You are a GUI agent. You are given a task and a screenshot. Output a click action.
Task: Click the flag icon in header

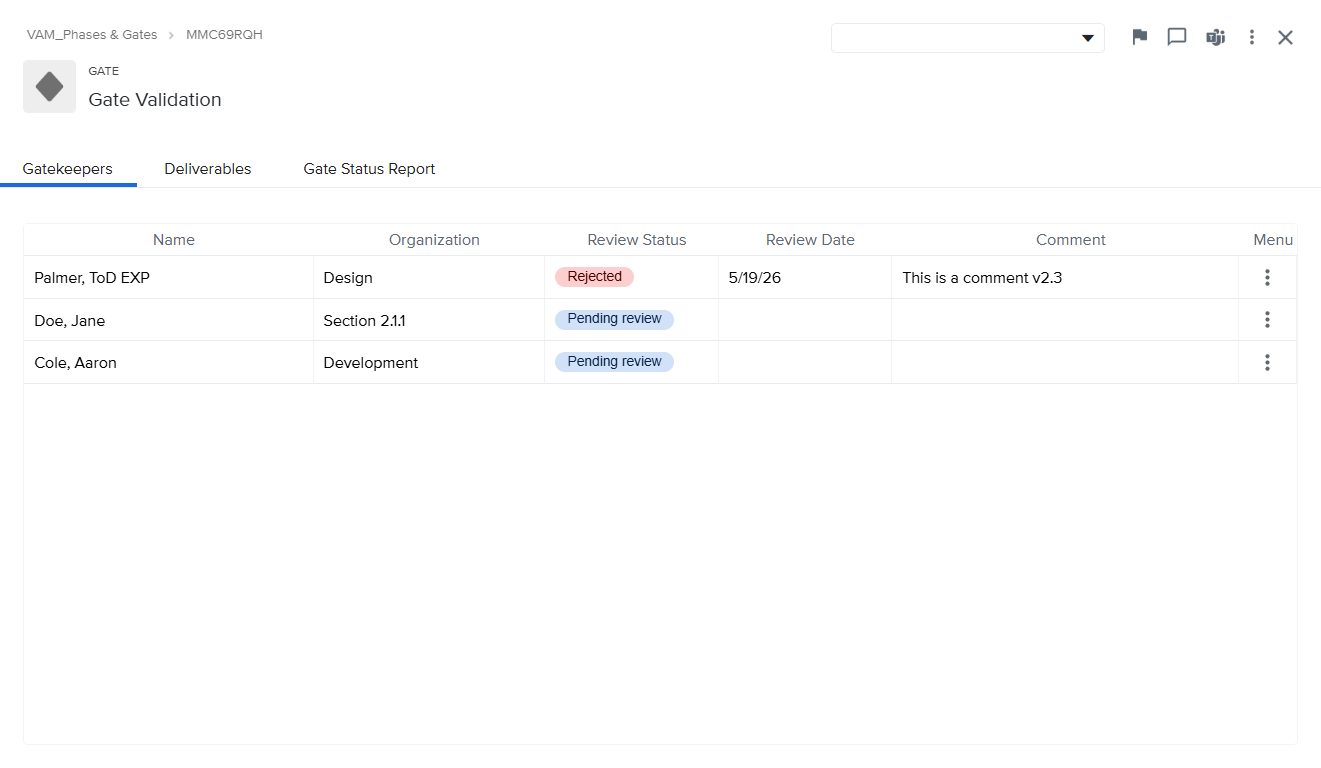coord(1139,37)
